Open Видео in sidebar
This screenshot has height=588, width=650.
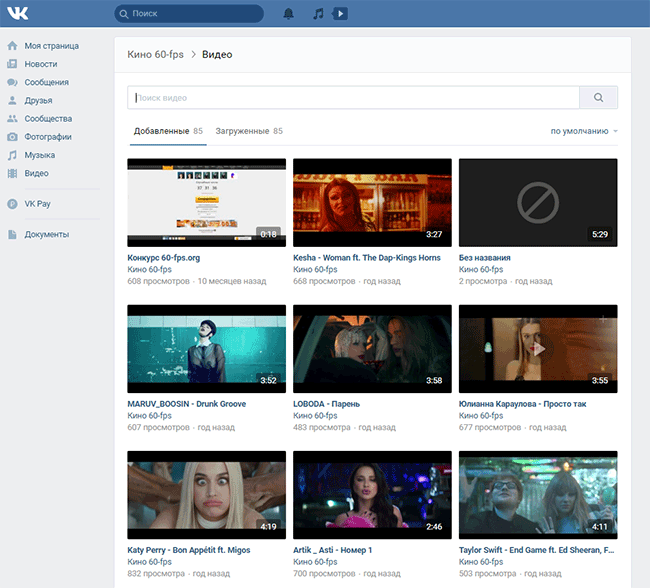click(x=36, y=173)
